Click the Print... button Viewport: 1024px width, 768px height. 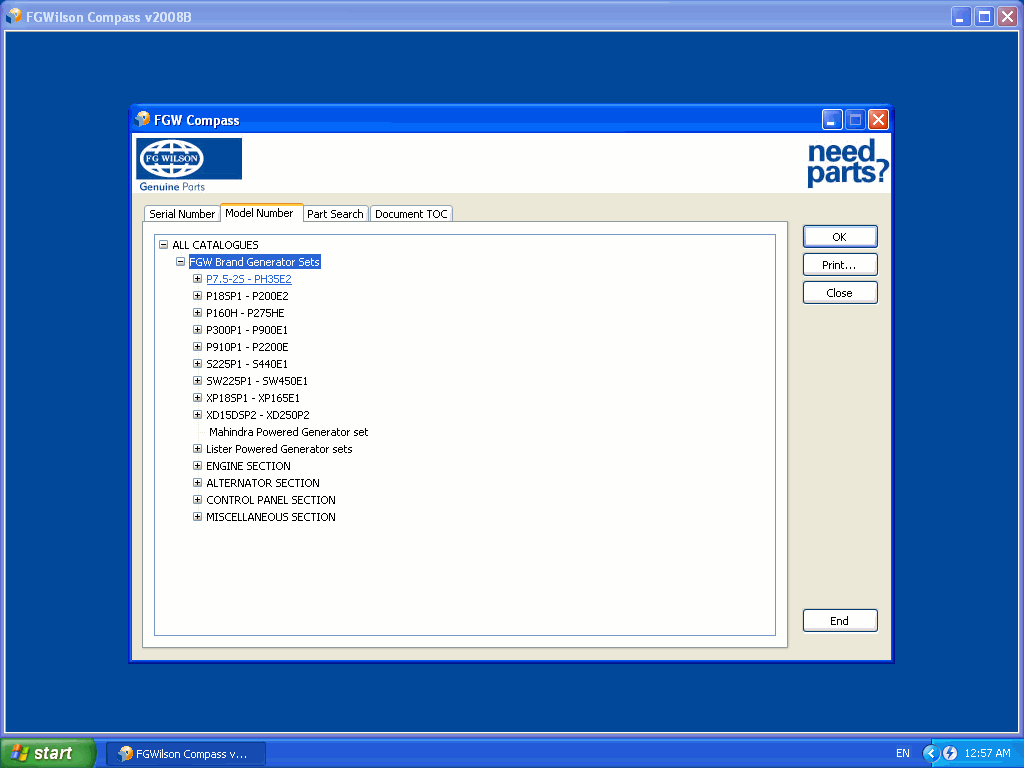click(x=839, y=265)
